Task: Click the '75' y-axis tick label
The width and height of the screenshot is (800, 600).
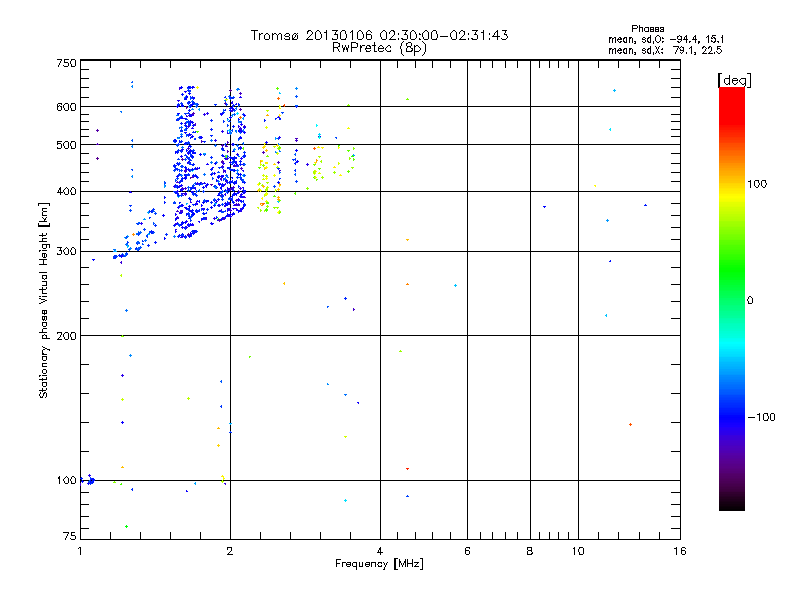Action: (x=70, y=536)
